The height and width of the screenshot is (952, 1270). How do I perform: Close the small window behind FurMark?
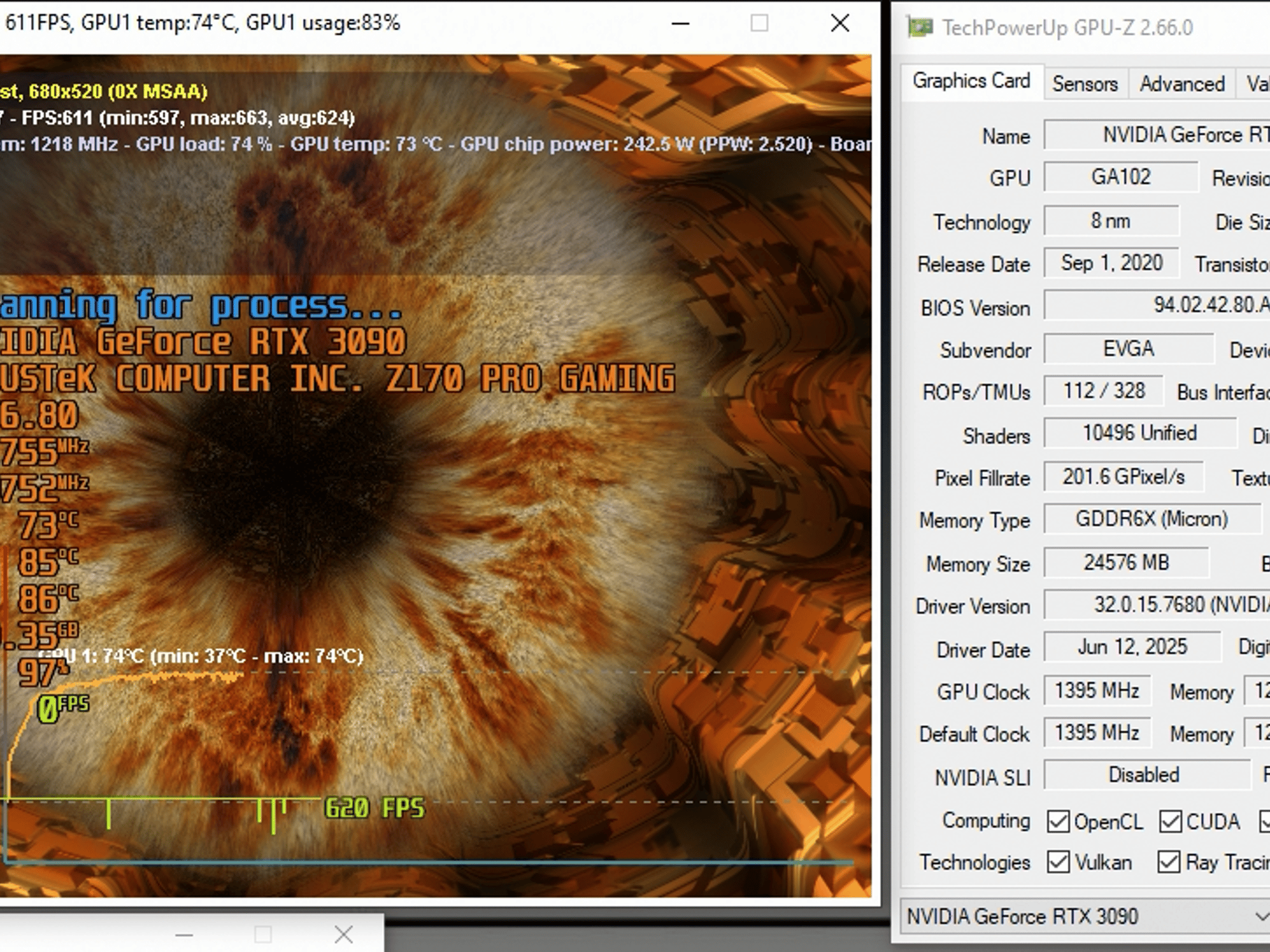click(344, 934)
